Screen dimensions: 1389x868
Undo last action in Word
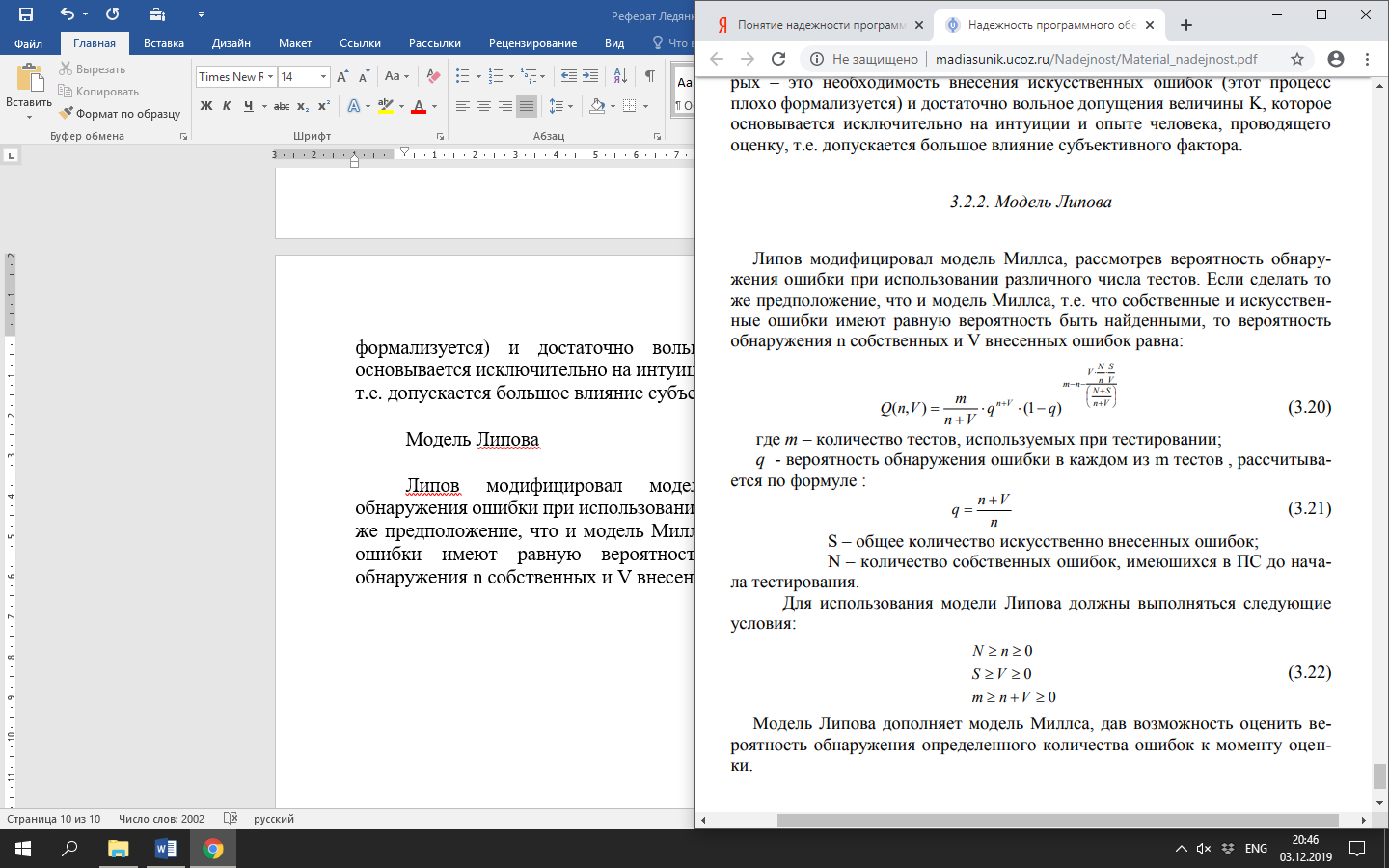pyautogui.click(x=67, y=14)
